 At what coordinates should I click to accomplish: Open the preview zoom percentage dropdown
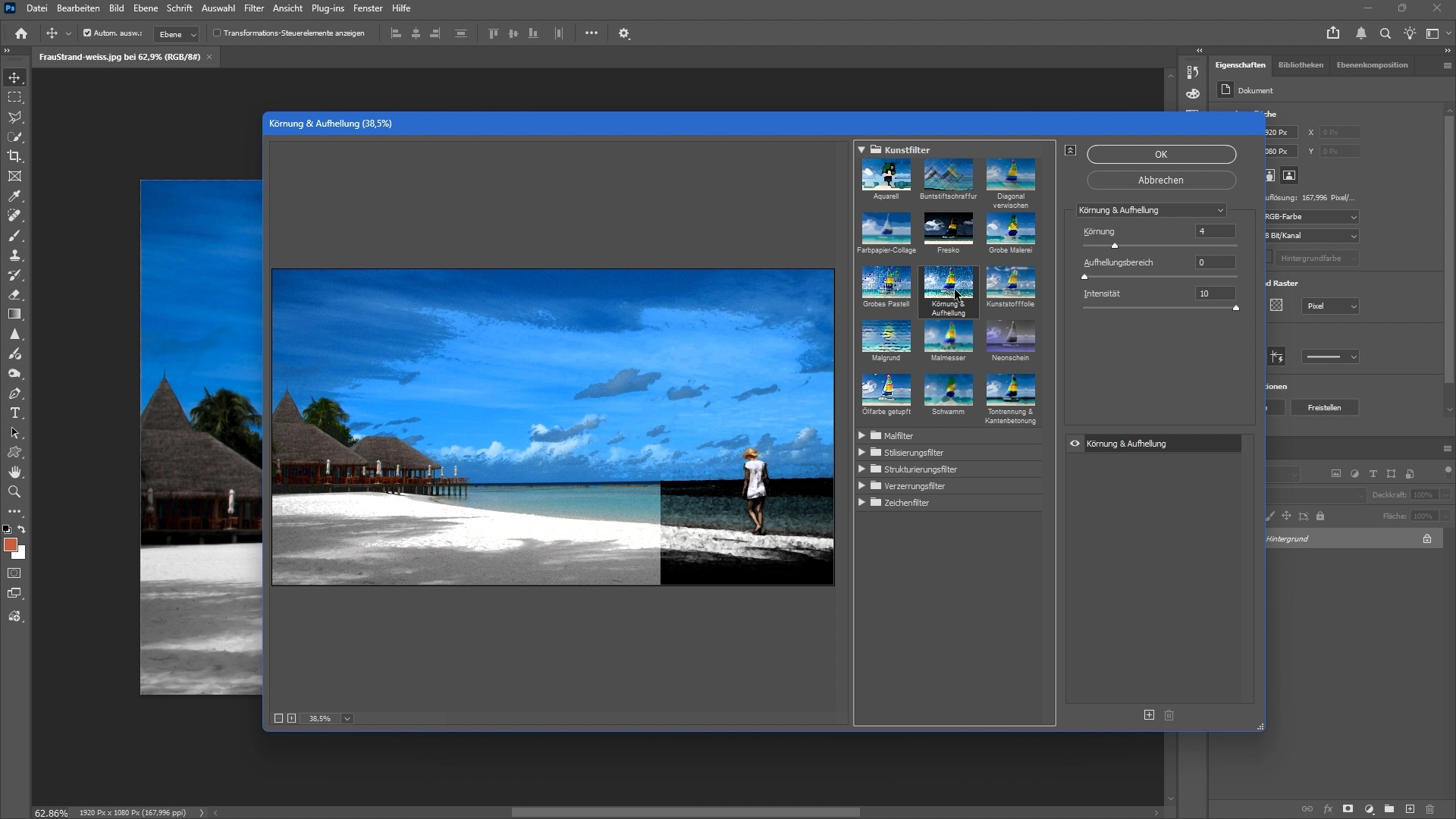[347, 719]
